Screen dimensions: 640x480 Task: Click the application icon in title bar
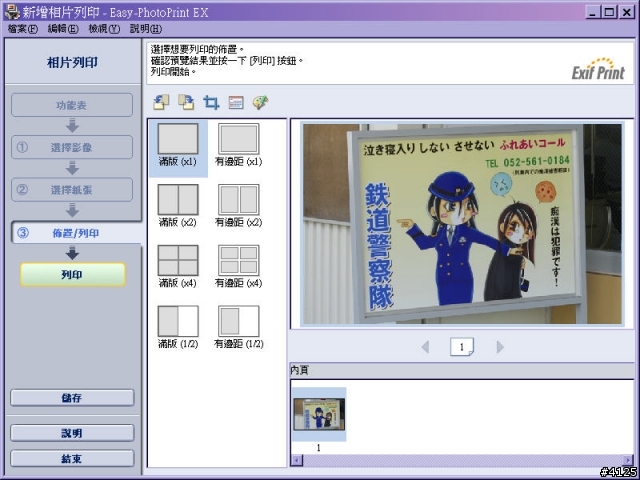(11, 12)
